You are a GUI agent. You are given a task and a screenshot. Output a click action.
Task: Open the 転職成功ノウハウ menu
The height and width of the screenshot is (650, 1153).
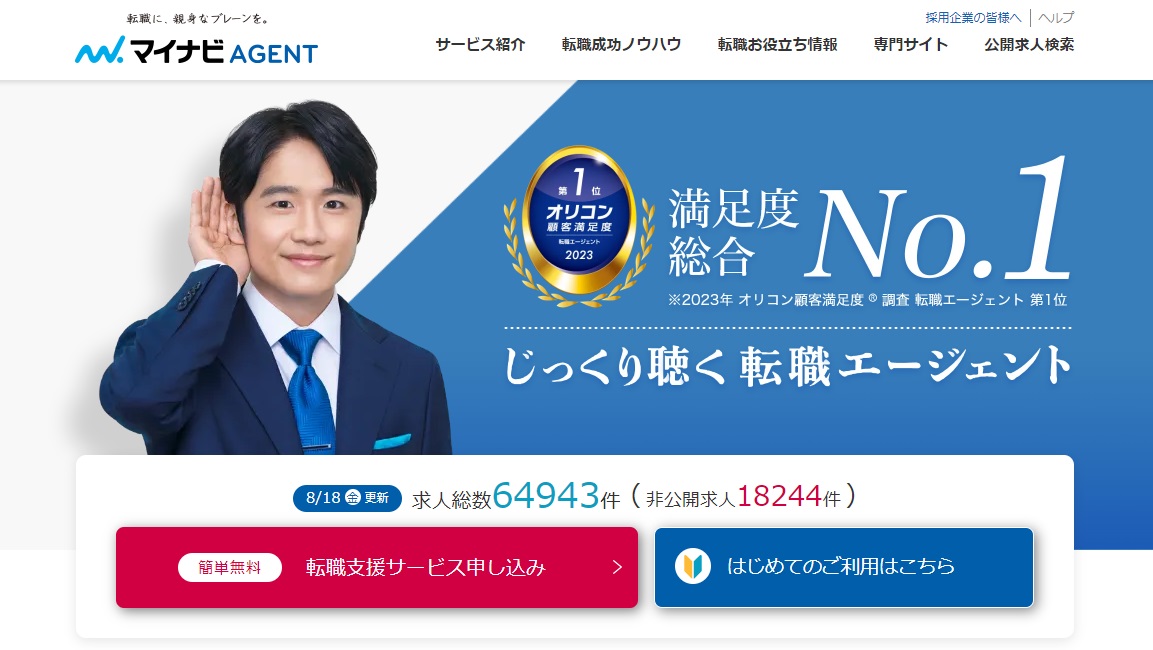[x=621, y=44]
